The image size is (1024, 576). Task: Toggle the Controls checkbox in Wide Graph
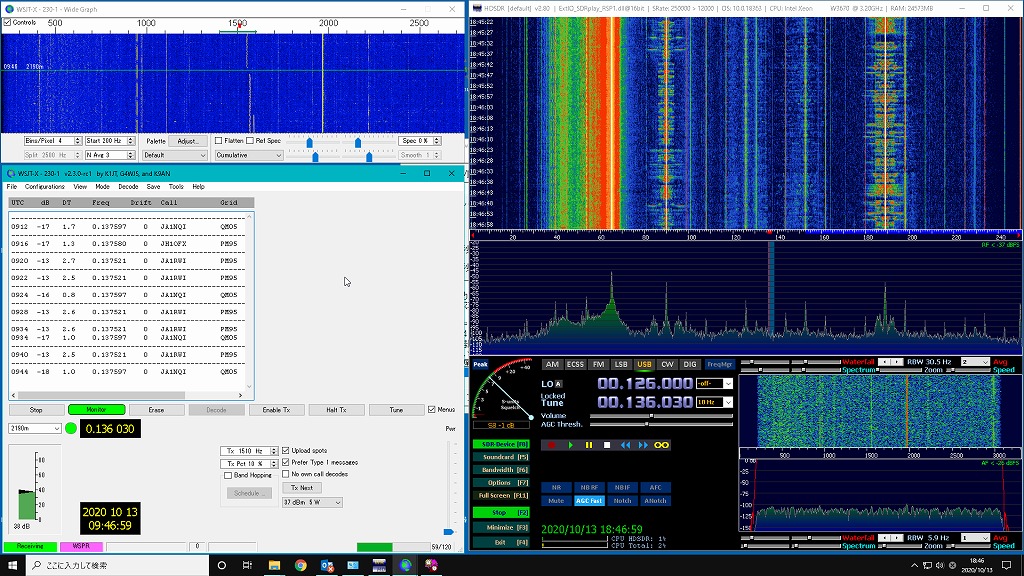(x=7, y=22)
